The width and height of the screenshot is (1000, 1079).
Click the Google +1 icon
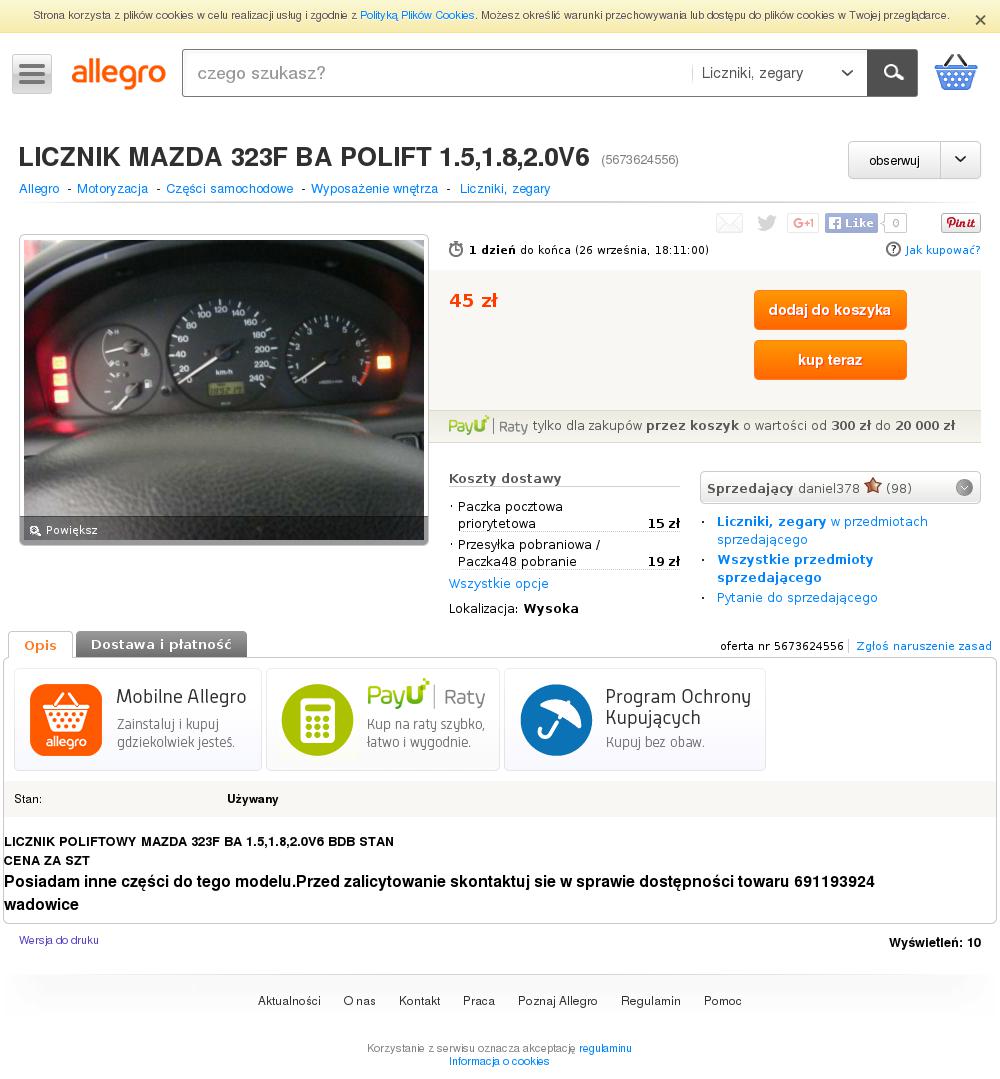802,223
